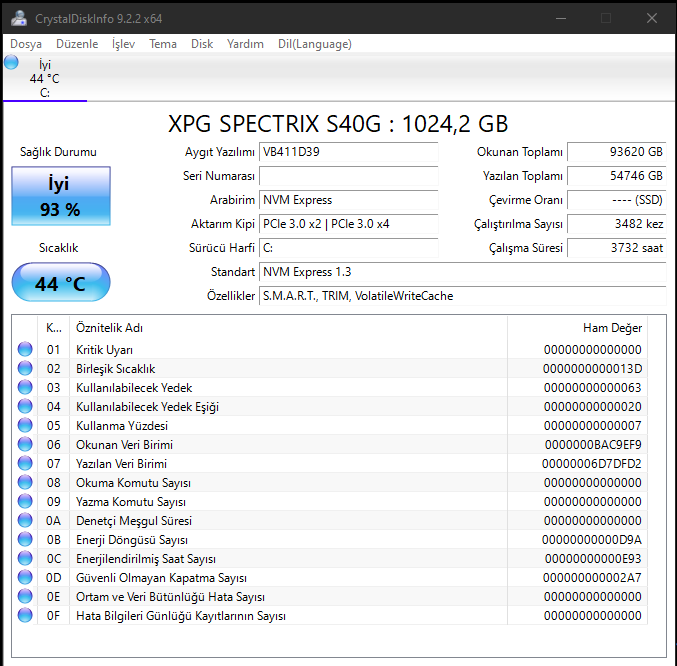
Task: Select the Kritik Uyarı attribute name
Action: click(104, 350)
